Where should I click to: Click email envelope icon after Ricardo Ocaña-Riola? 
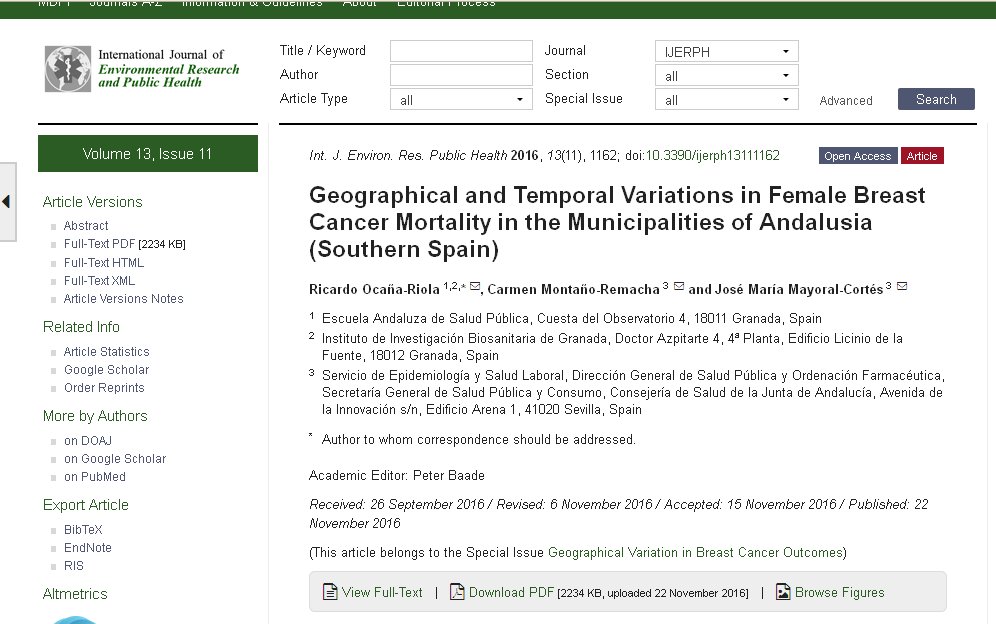(475, 287)
